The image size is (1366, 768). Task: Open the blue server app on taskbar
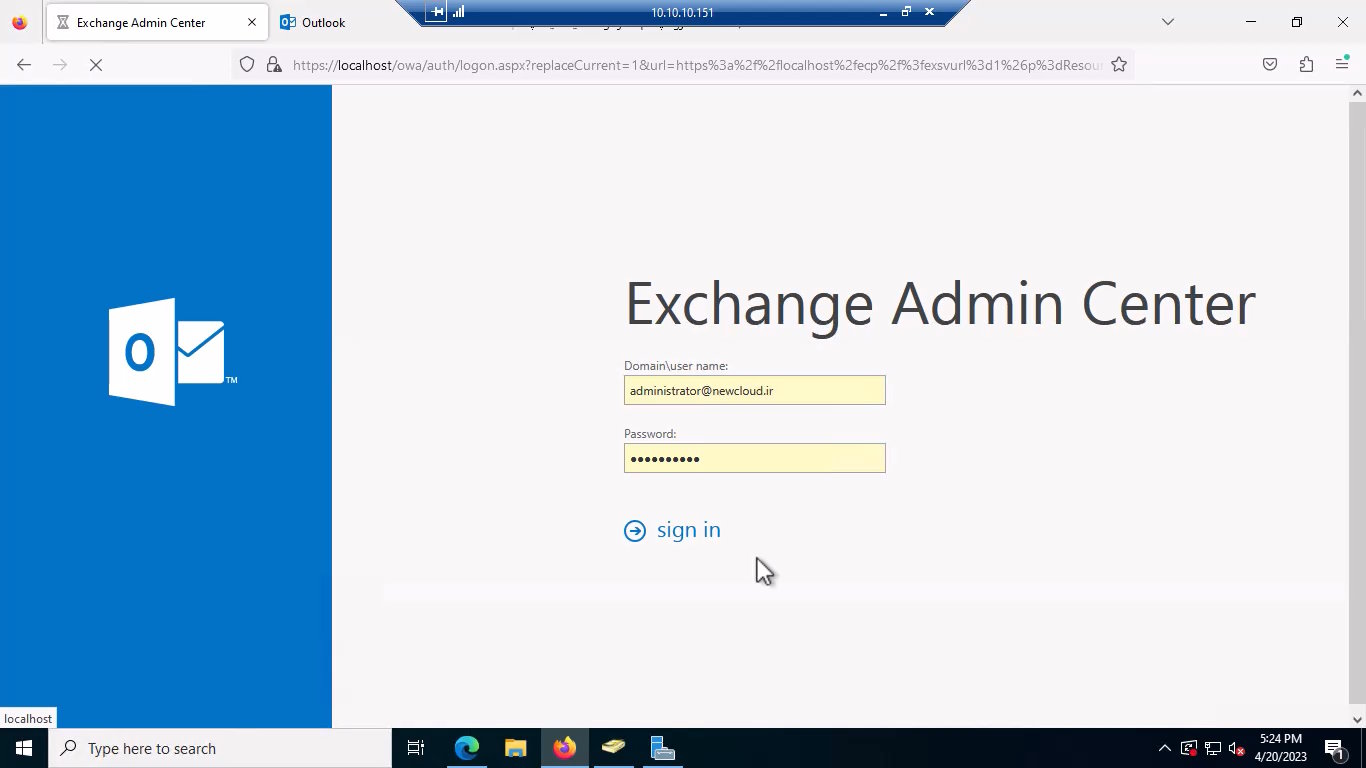(x=662, y=748)
